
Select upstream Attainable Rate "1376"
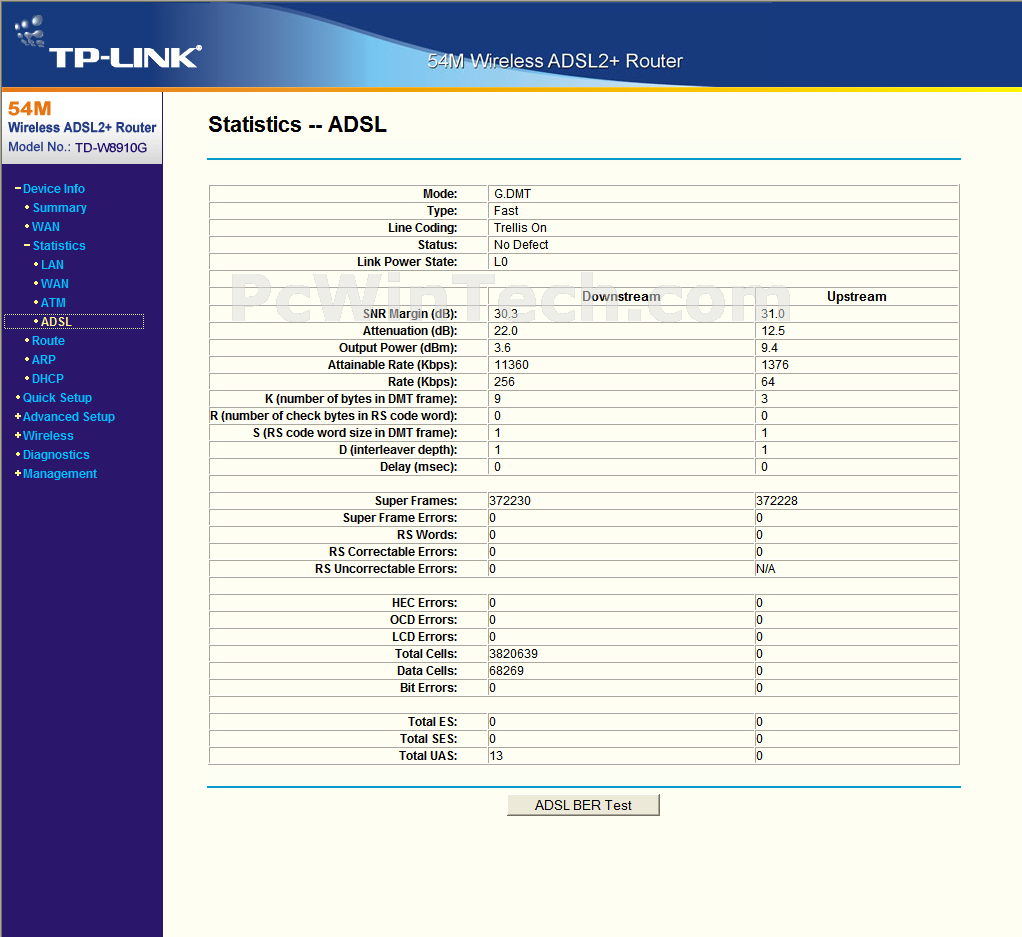pyautogui.click(x=775, y=364)
